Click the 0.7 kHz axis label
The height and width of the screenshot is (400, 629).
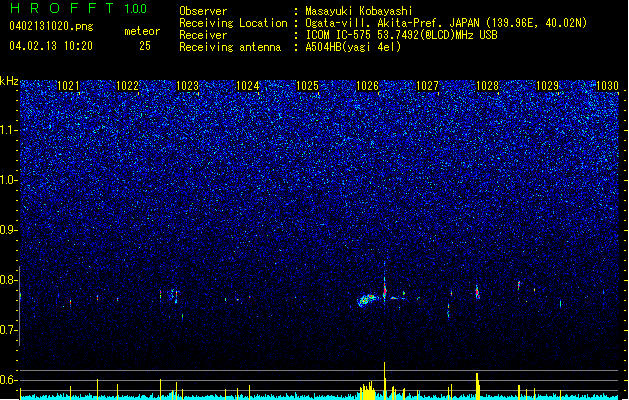[x=9, y=330]
